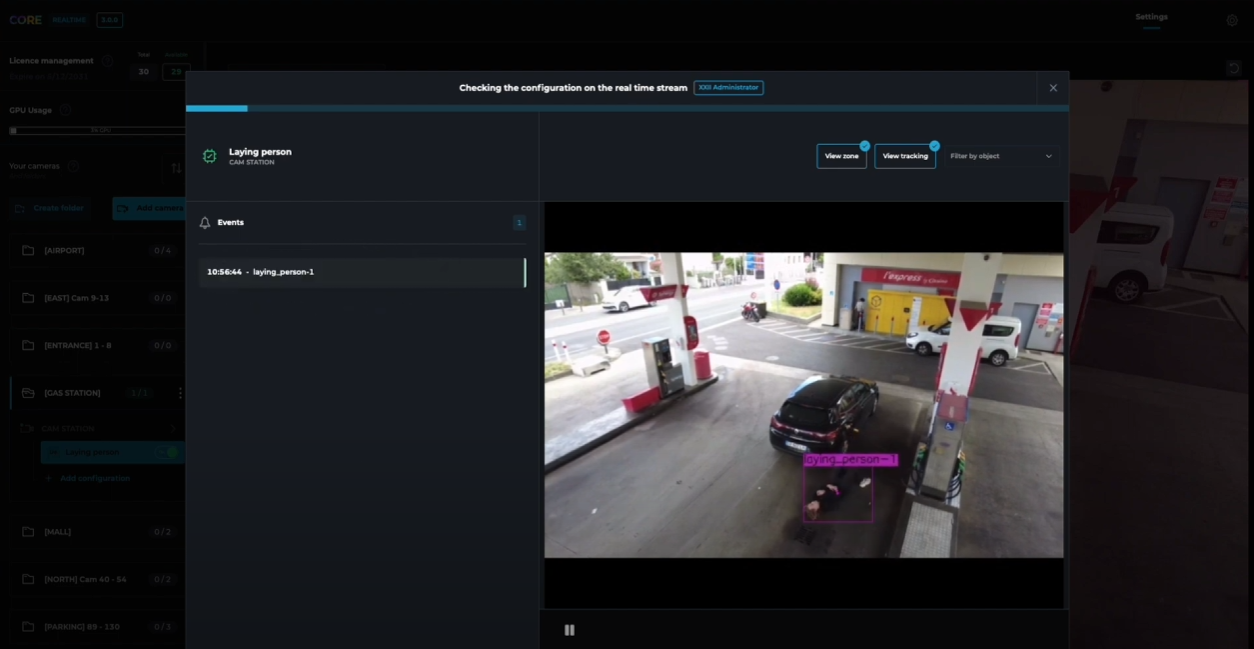Click the Create folder button
The image size is (1254, 649).
[50, 208]
